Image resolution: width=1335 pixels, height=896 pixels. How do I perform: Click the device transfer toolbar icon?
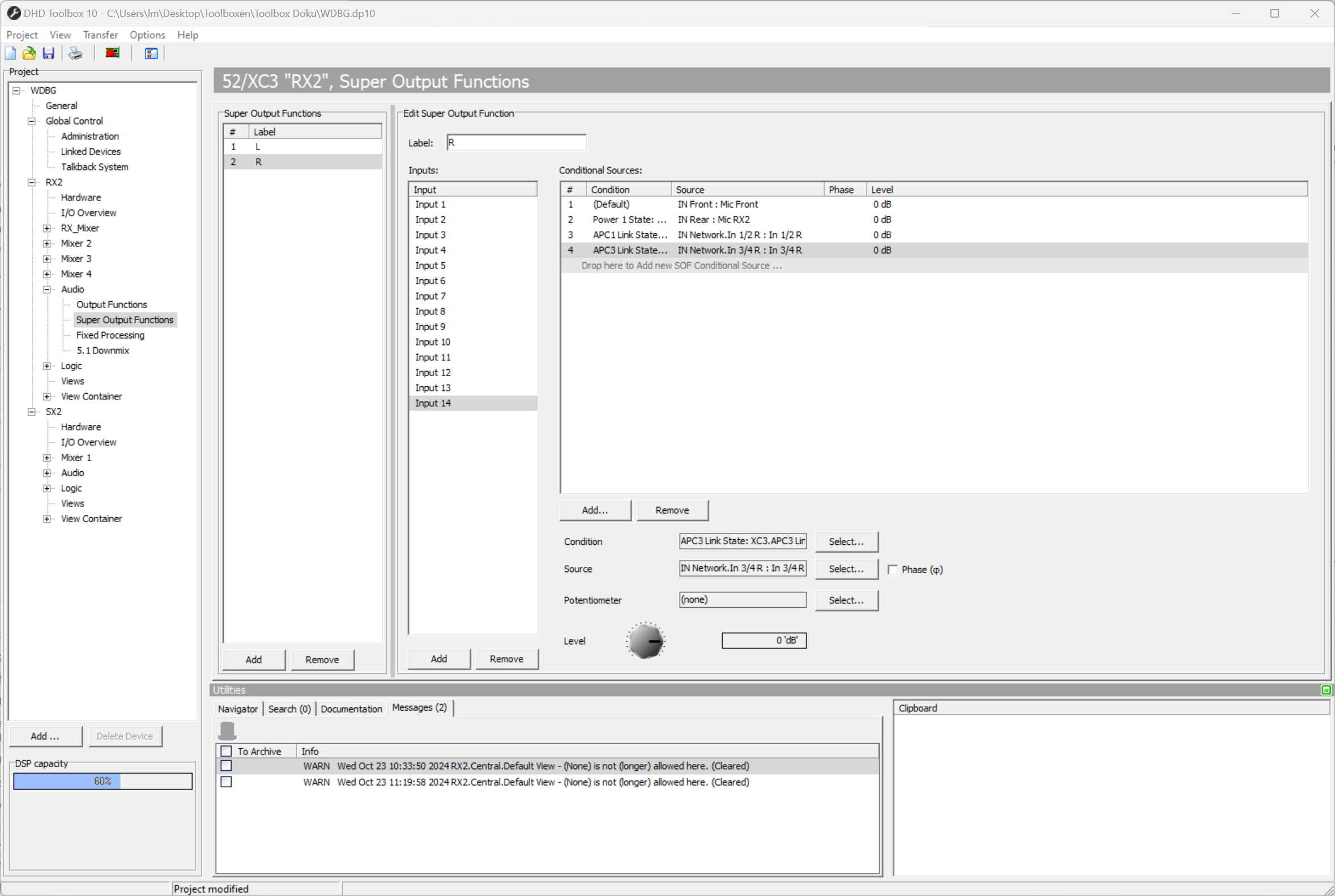112,53
